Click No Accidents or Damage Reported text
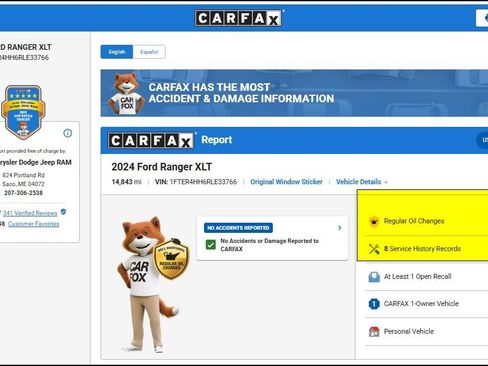This screenshot has height=366, width=488. tap(269, 245)
